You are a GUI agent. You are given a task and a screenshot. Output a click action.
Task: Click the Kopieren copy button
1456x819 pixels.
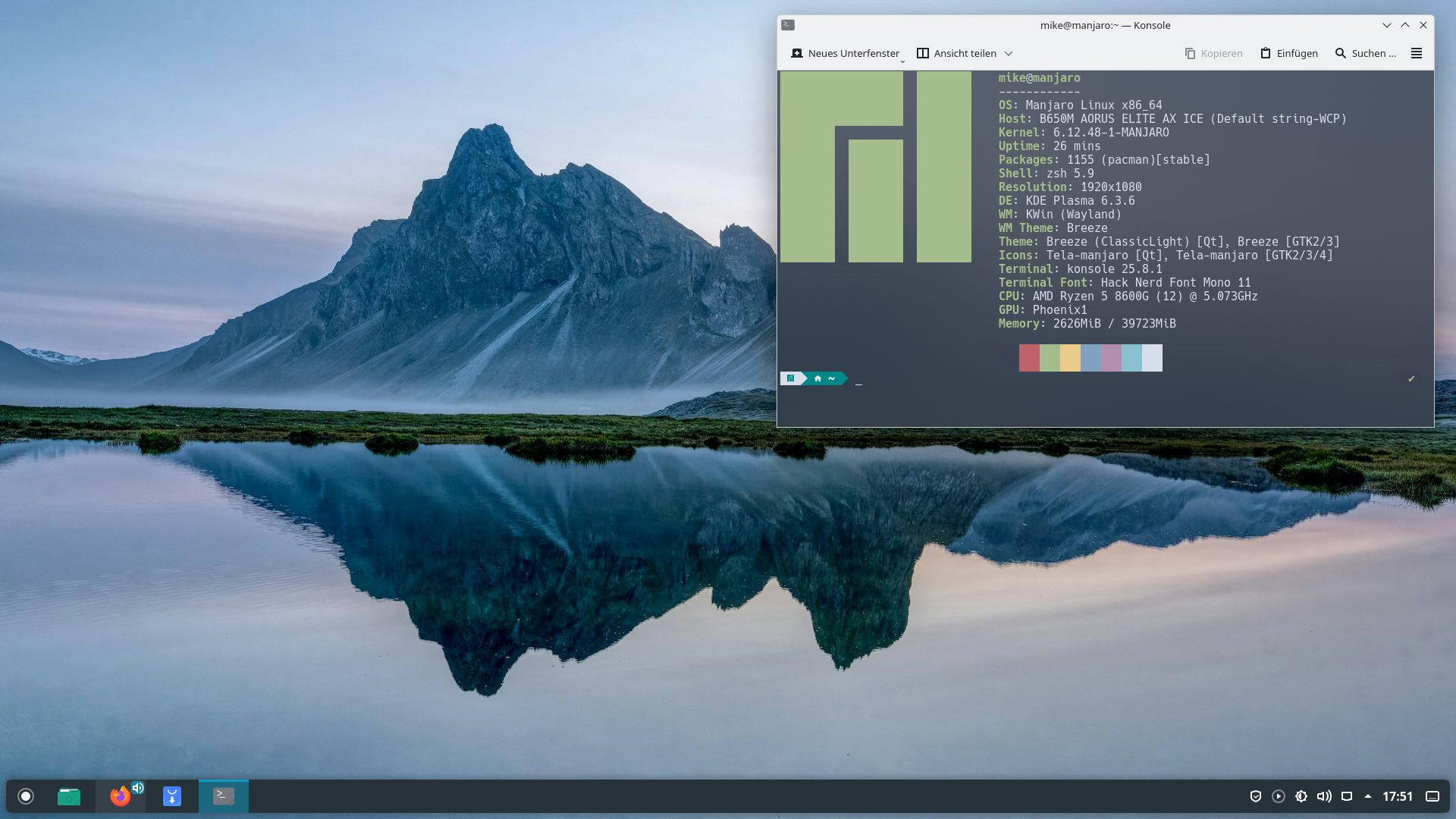click(x=1213, y=53)
